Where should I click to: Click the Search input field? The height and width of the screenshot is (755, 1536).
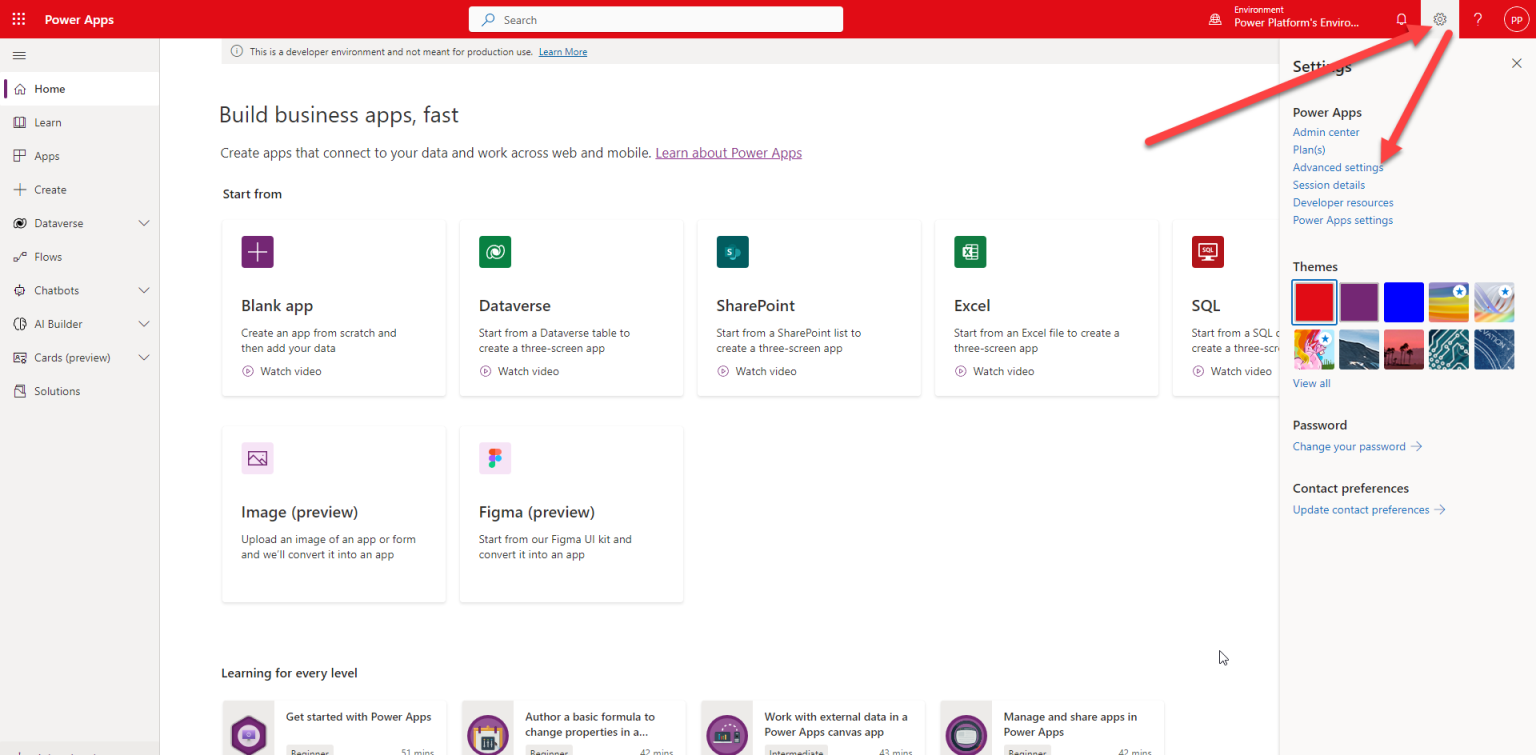656,19
